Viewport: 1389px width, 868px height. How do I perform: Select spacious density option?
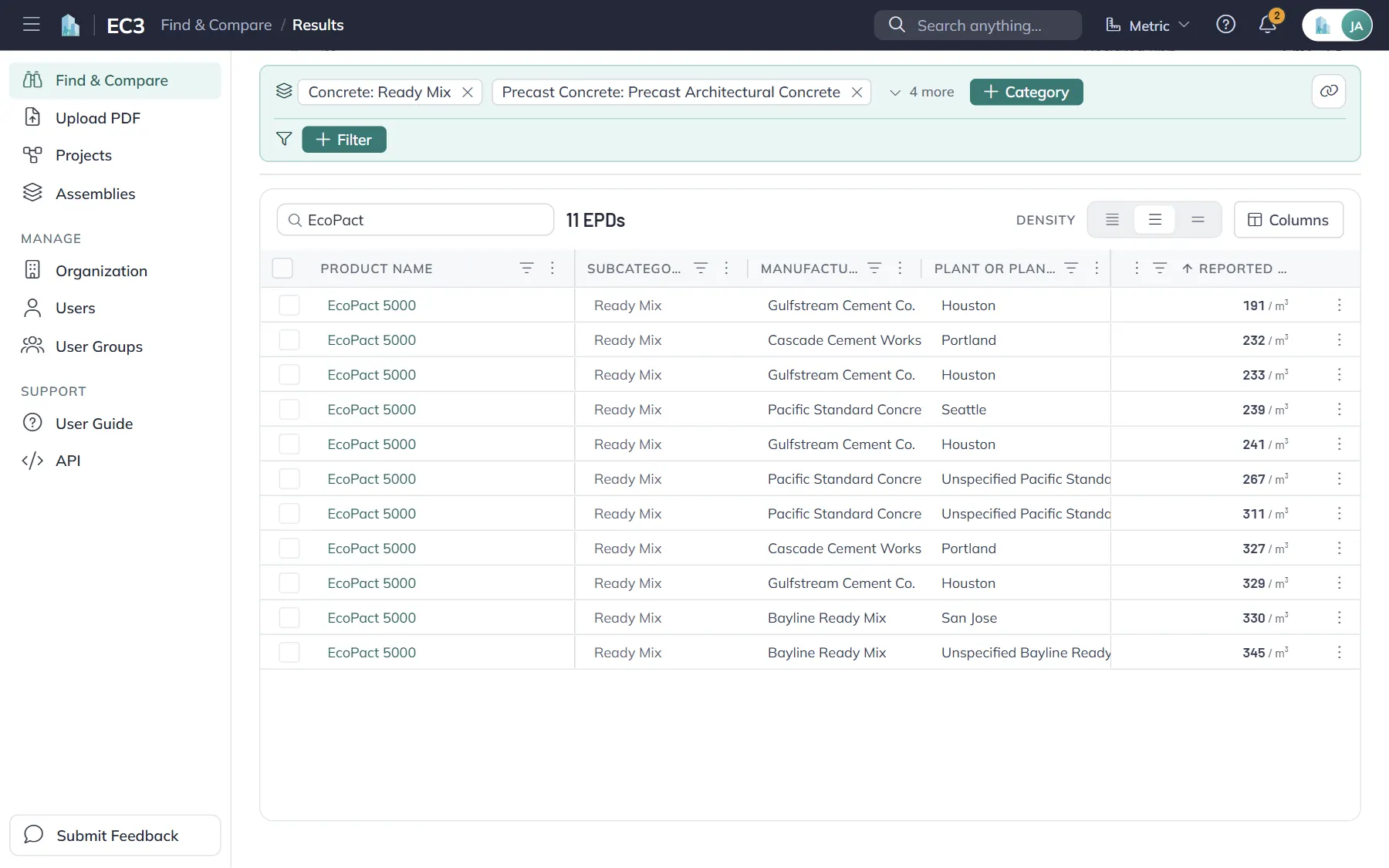[x=1198, y=220]
